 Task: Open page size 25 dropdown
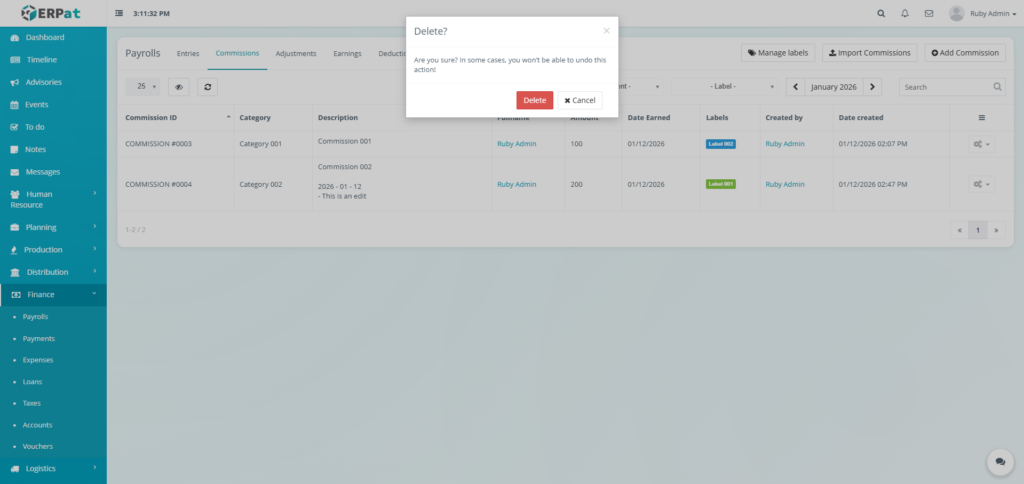click(143, 86)
